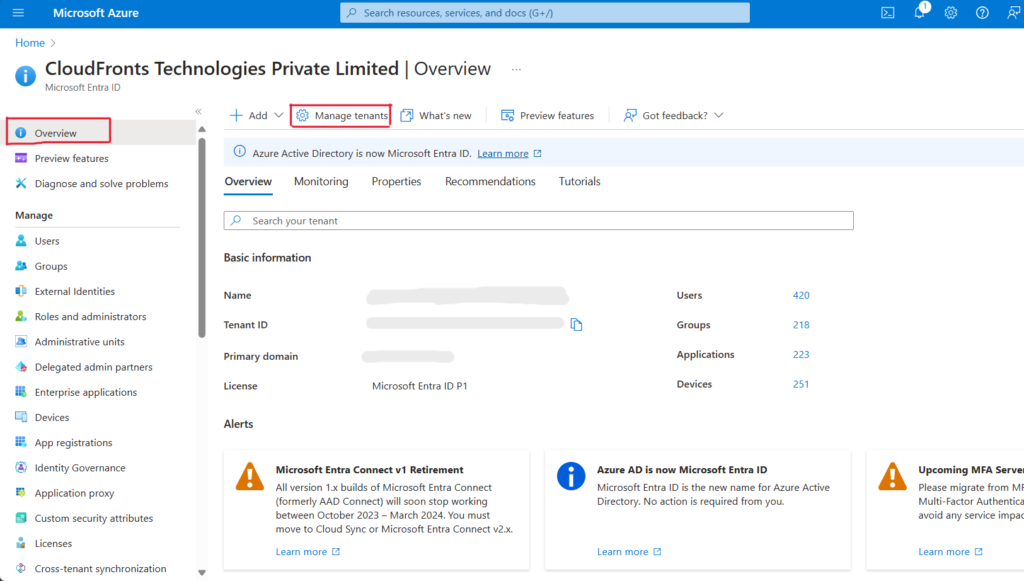
Task: Click sidebar scrollbar up arrow
Action: pyautogui.click(x=202, y=129)
